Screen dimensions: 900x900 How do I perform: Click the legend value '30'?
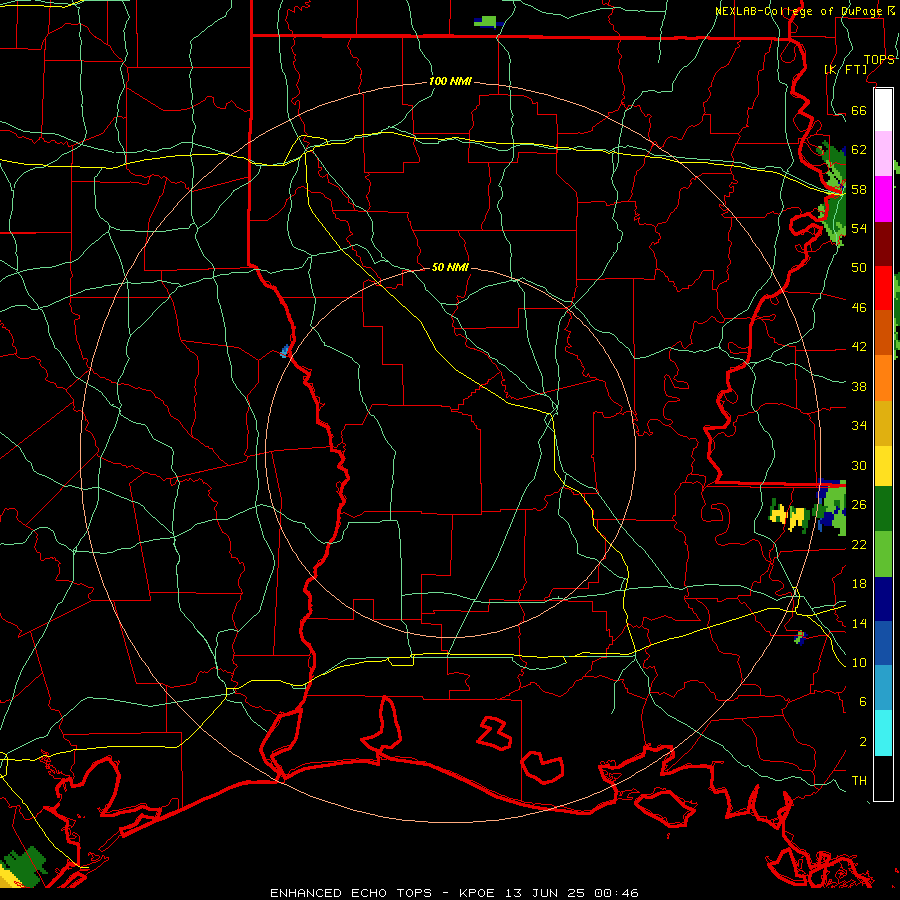(x=859, y=465)
